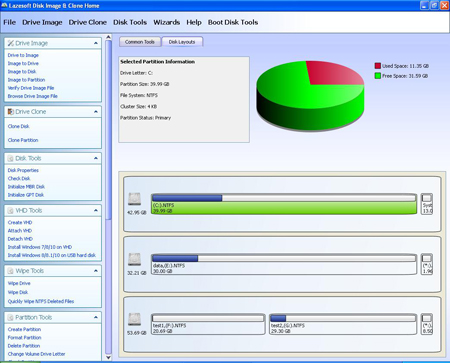This screenshot has height=363, width=450.
Task: Click the Drive Image panel header icon
Action: point(11,43)
